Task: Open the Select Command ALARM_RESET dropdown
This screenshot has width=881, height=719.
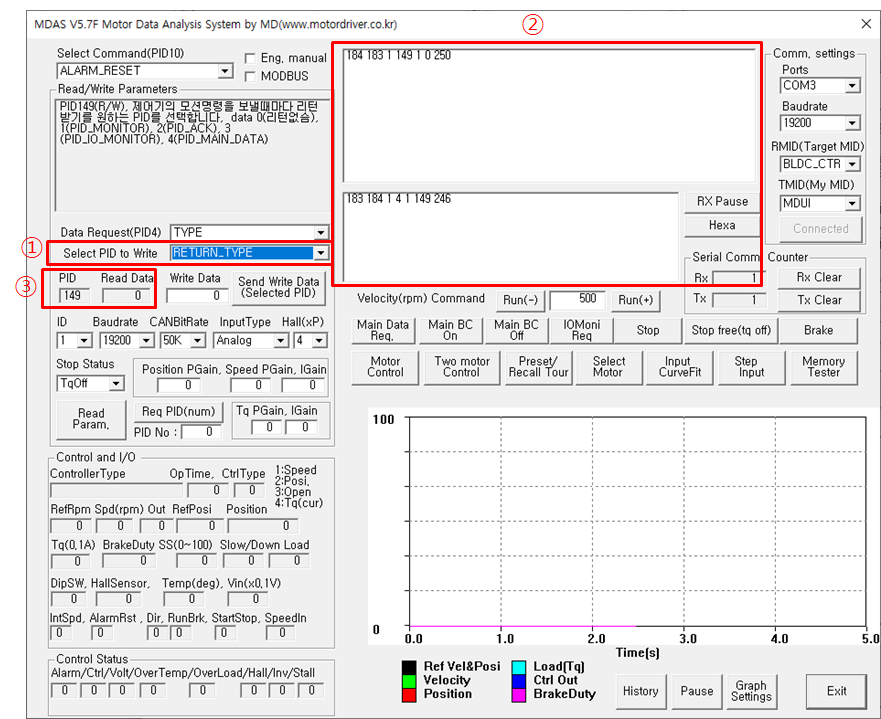Action: click(225, 71)
